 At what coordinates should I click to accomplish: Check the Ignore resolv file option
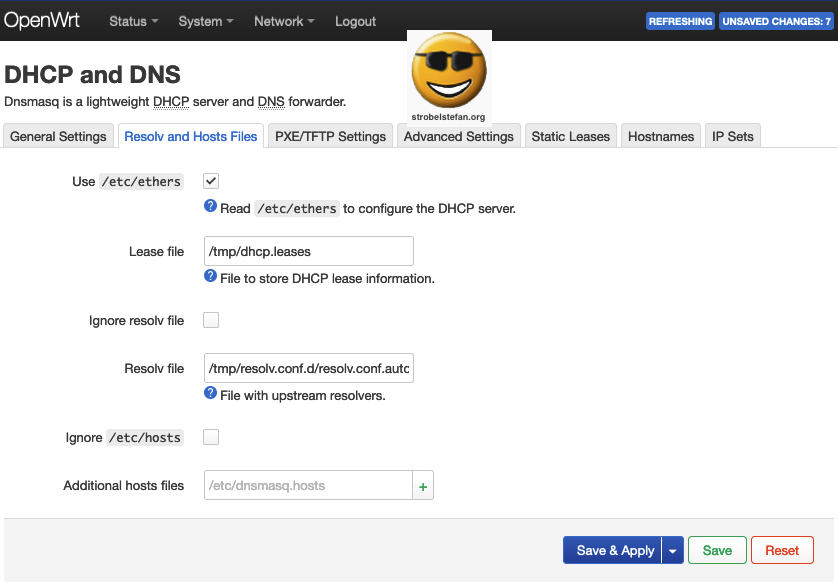[x=210, y=320]
